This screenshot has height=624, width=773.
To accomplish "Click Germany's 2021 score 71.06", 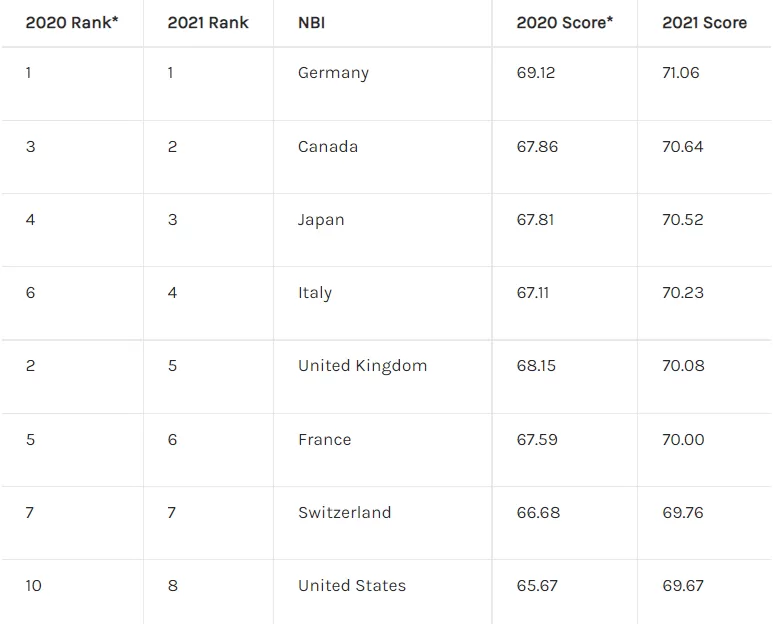I will [x=681, y=73].
